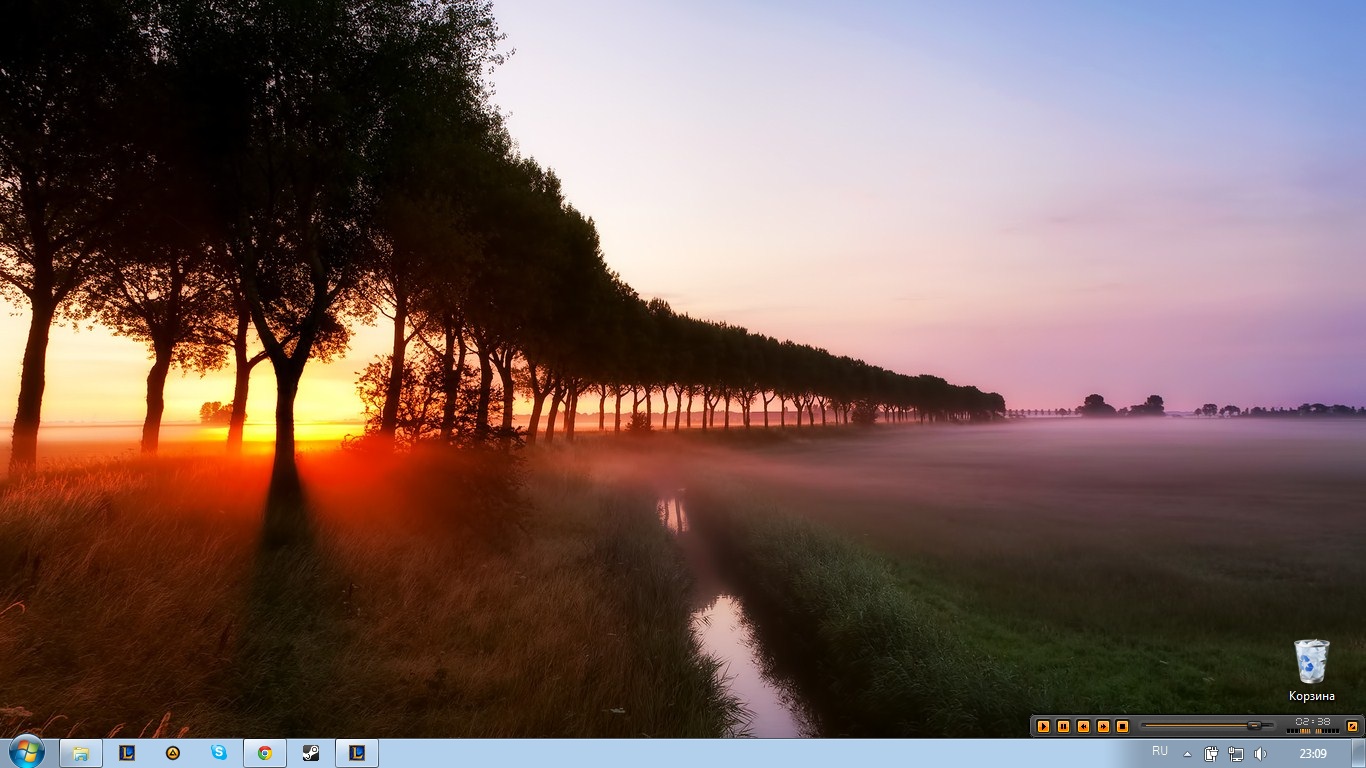Expand the mini player to full window
This screenshot has height=768, width=1366.
[1352, 726]
